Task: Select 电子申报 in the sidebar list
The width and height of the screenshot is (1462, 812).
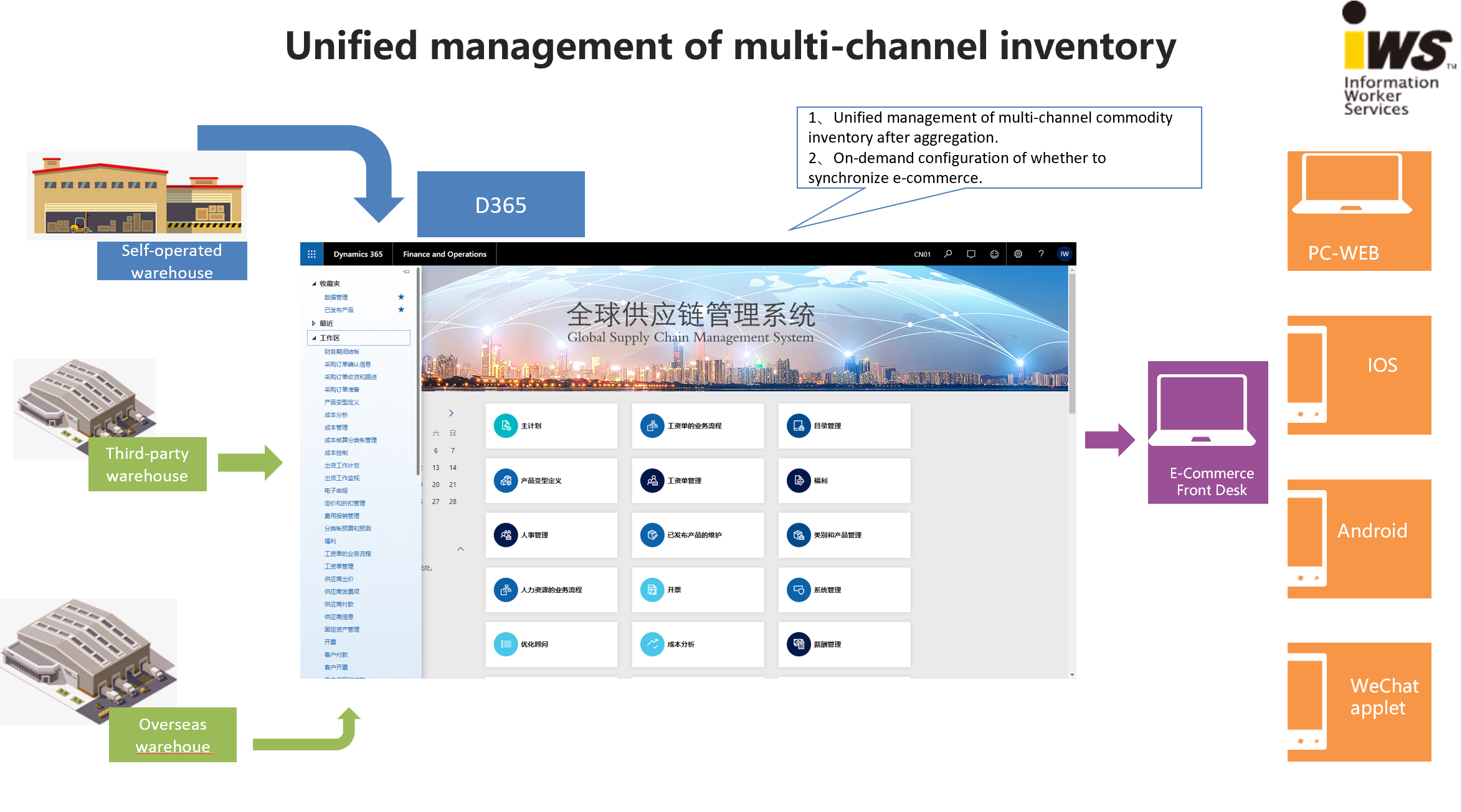Action: point(336,491)
